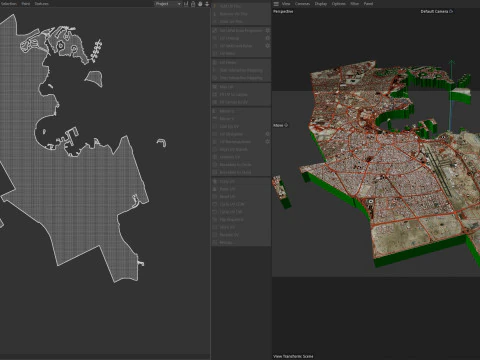Open the Display menu
The image size is (480, 360).
[x=321, y=4]
